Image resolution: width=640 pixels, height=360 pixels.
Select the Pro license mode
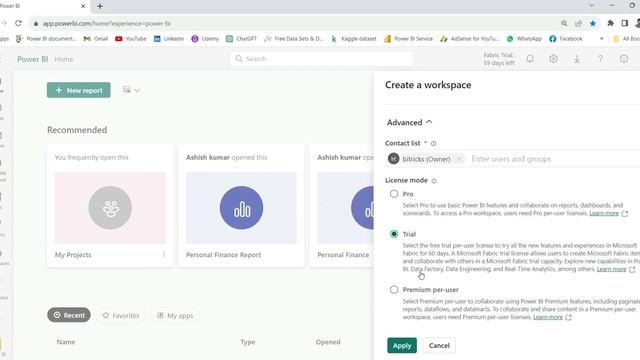pyautogui.click(x=394, y=194)
